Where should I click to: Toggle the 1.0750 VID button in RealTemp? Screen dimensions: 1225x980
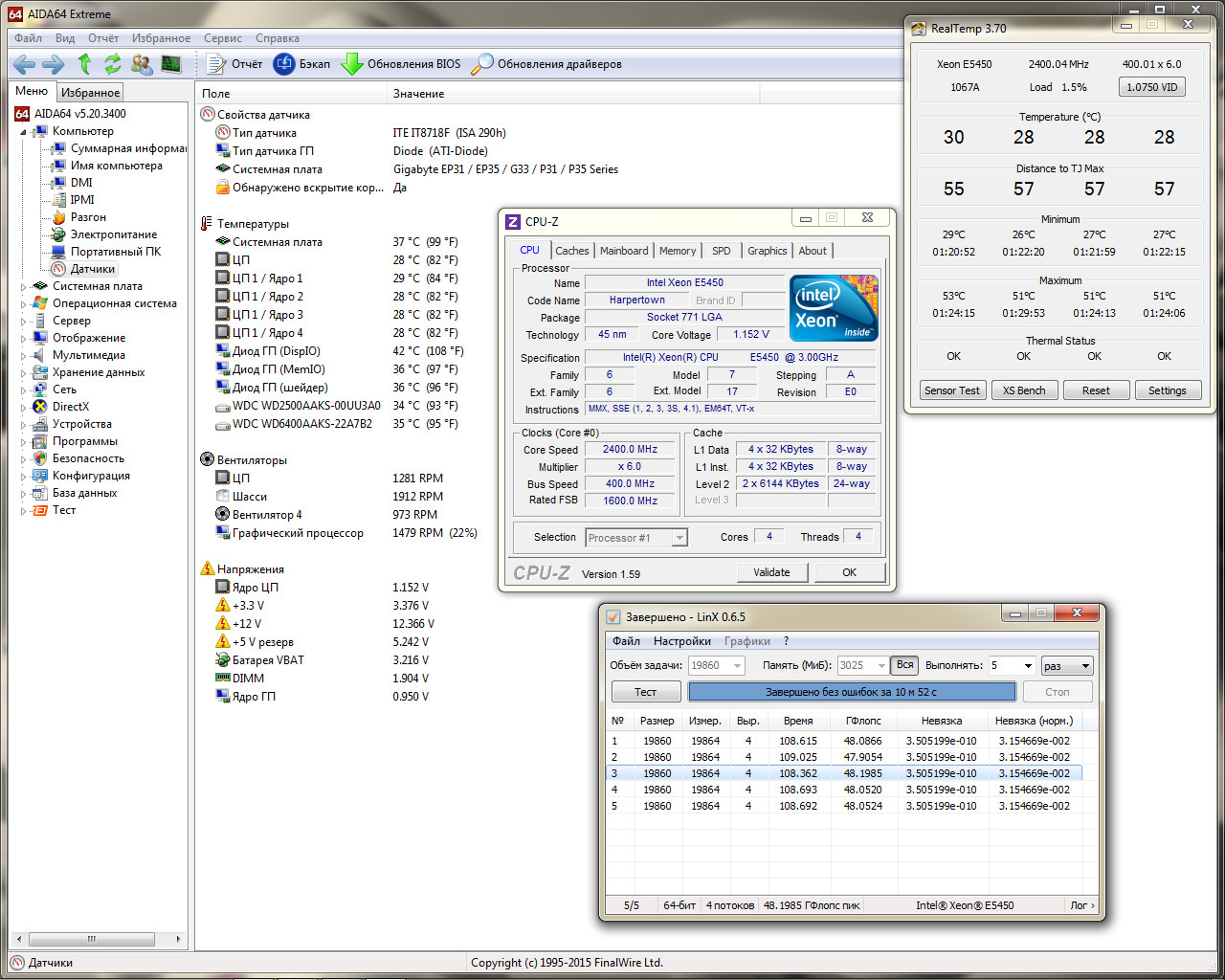[1151, 87]
